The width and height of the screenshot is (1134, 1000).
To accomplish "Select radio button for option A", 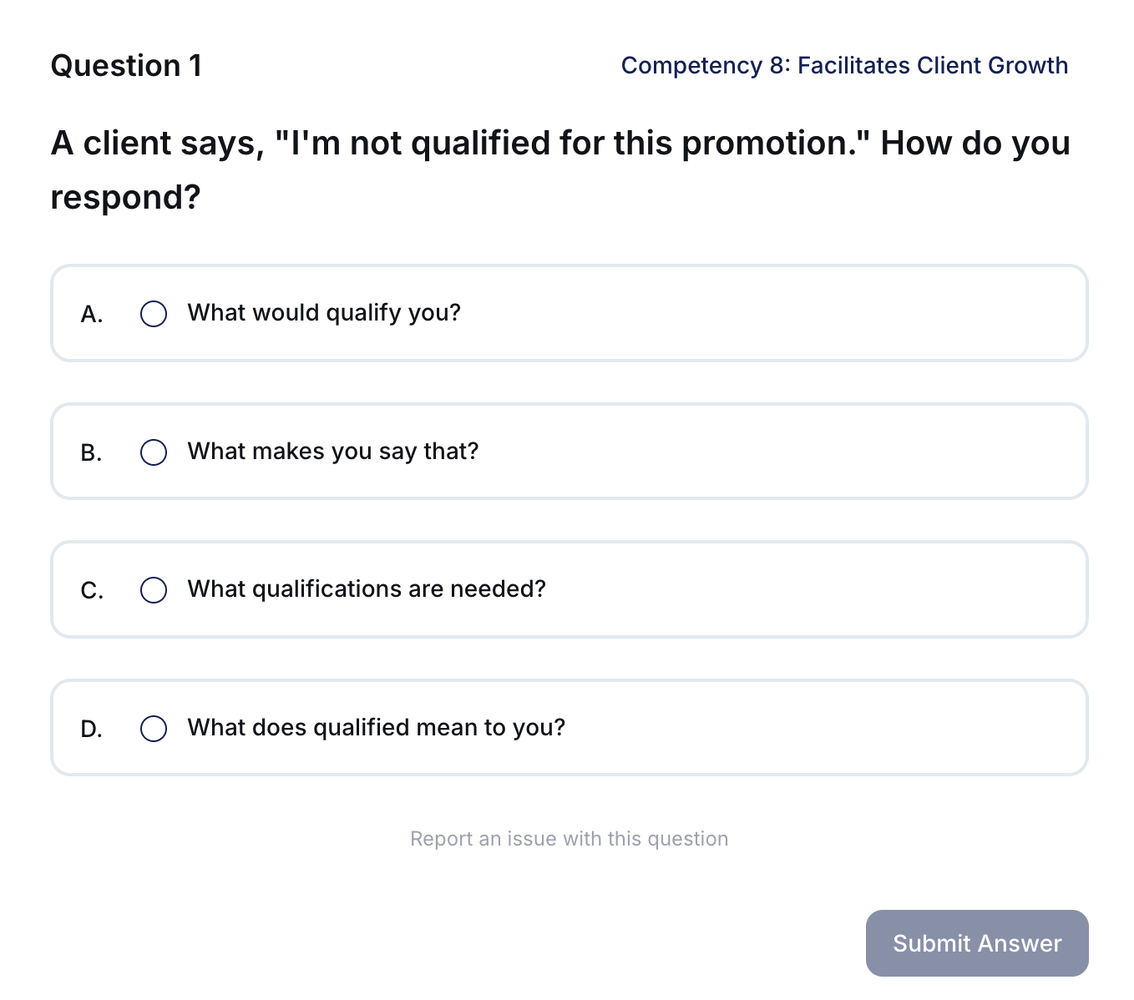I will [153, 314].
